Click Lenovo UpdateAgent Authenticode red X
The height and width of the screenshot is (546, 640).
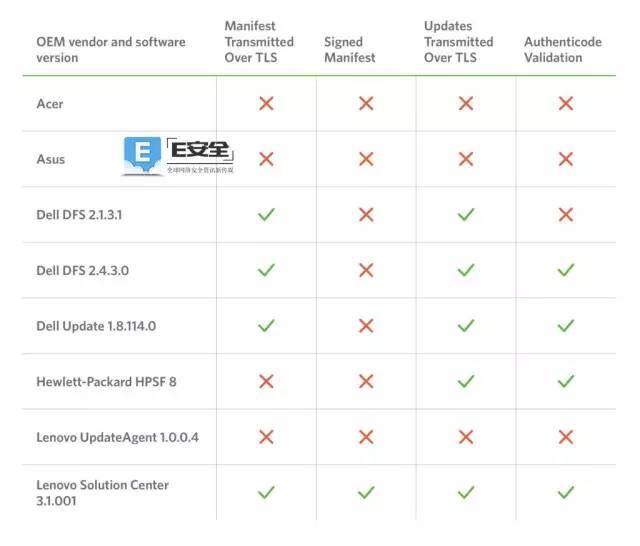[566, 437]
